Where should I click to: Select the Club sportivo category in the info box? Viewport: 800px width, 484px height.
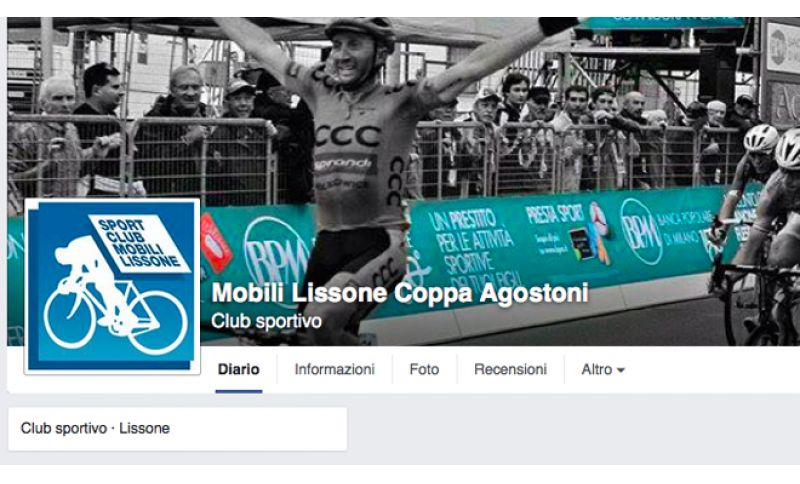[64, 428]
